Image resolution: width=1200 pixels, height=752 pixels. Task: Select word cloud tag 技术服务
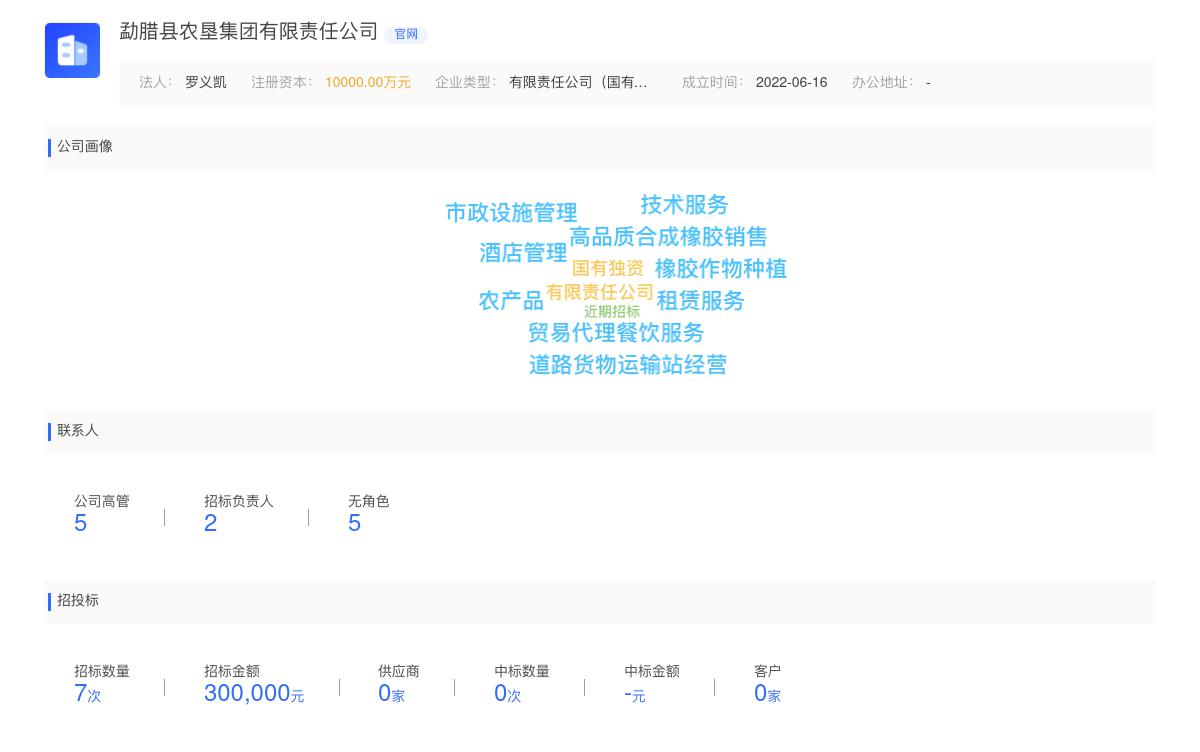click(x=684, y=205)
